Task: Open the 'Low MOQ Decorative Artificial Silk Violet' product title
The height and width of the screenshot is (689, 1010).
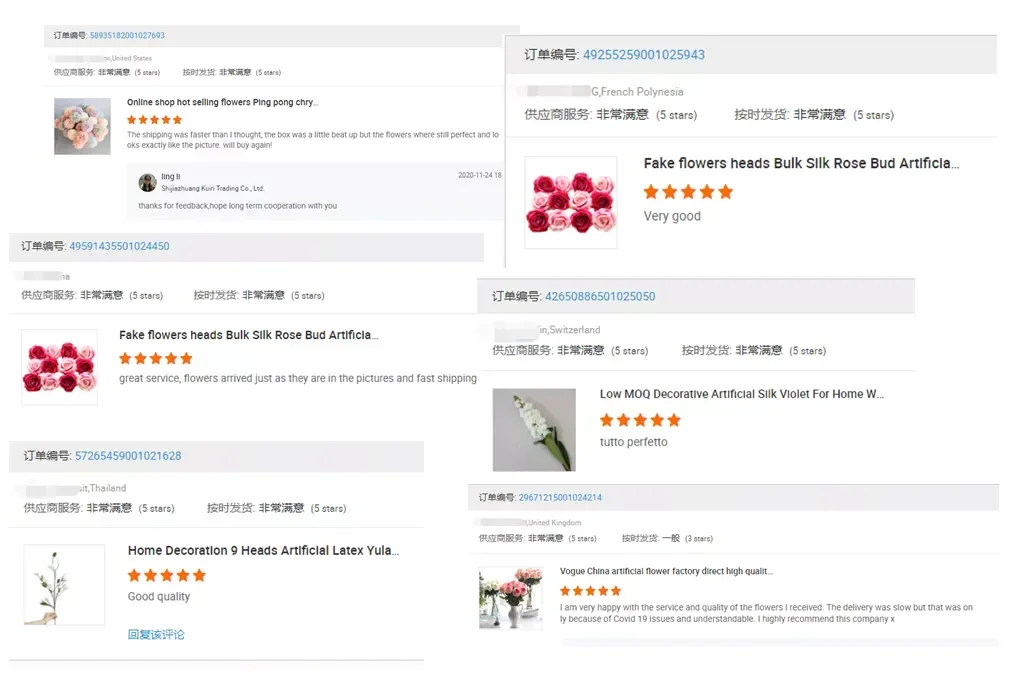Action: click(741, 394)
